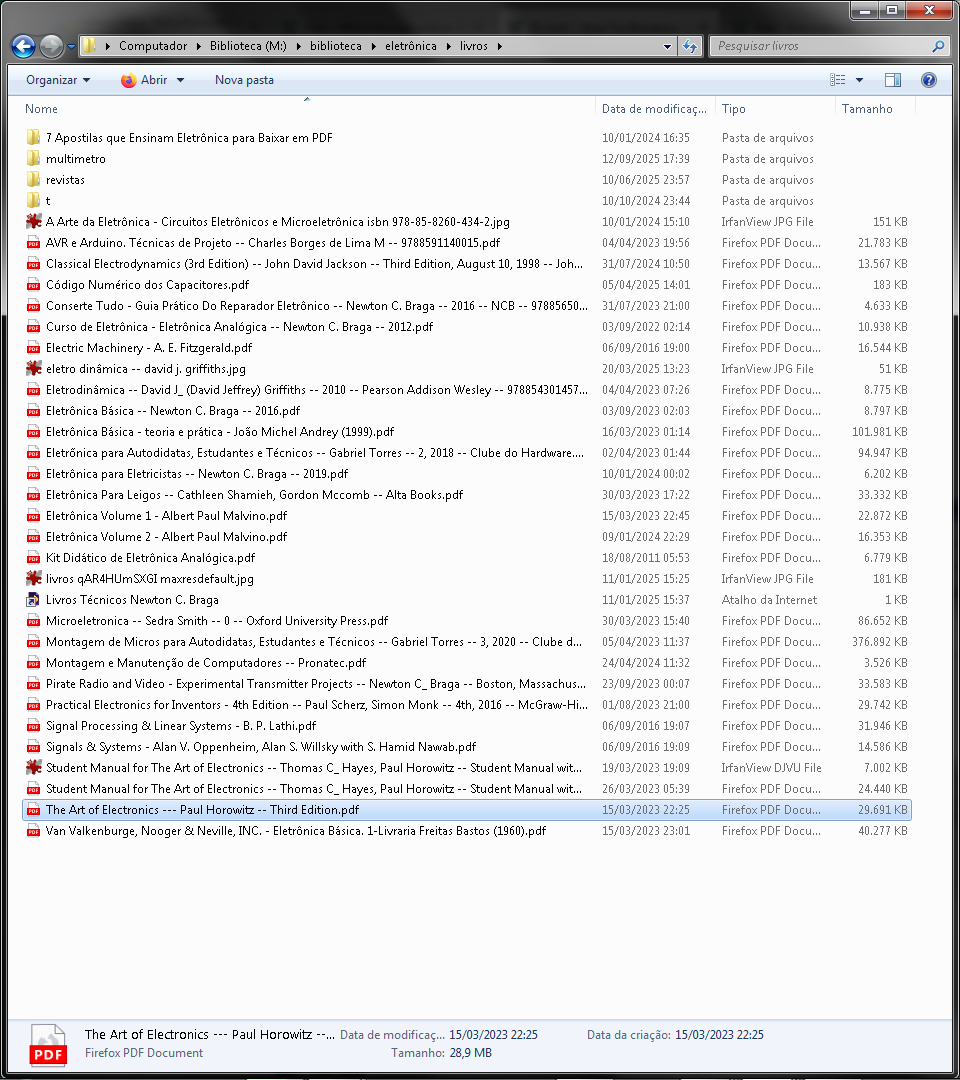Select Eletrônica para Autodidatas Gabriel Torres file
The image size is (960, 1080).
(x=315, y=453)
